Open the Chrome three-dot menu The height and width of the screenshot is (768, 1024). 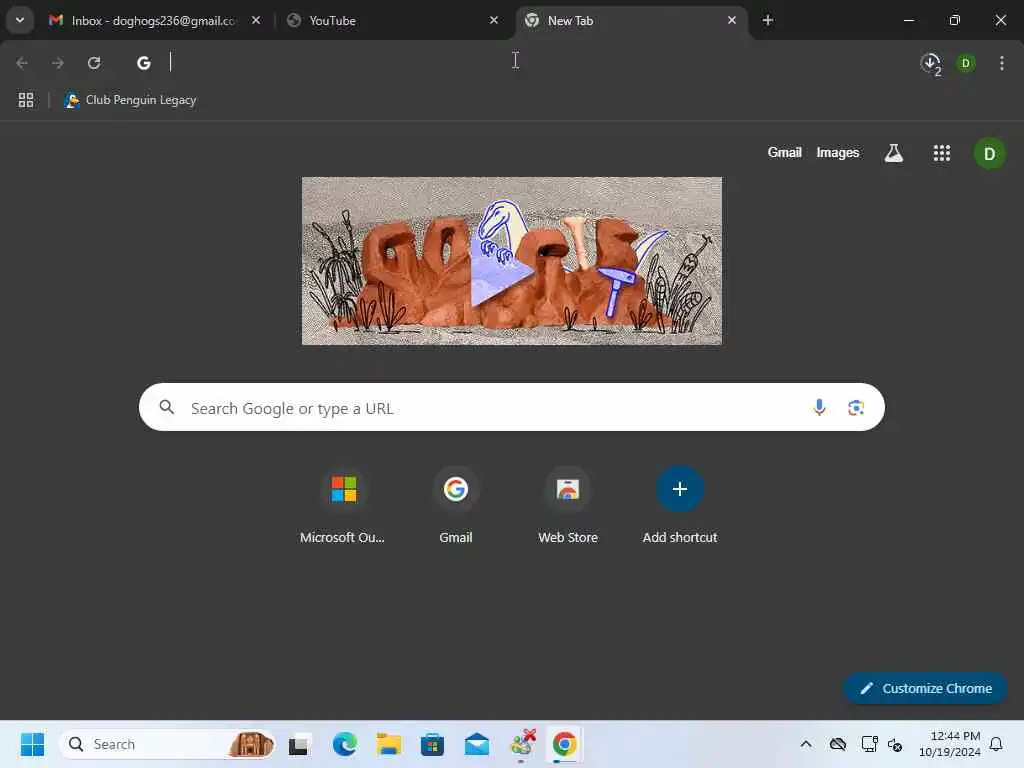tap(1002, 63)
